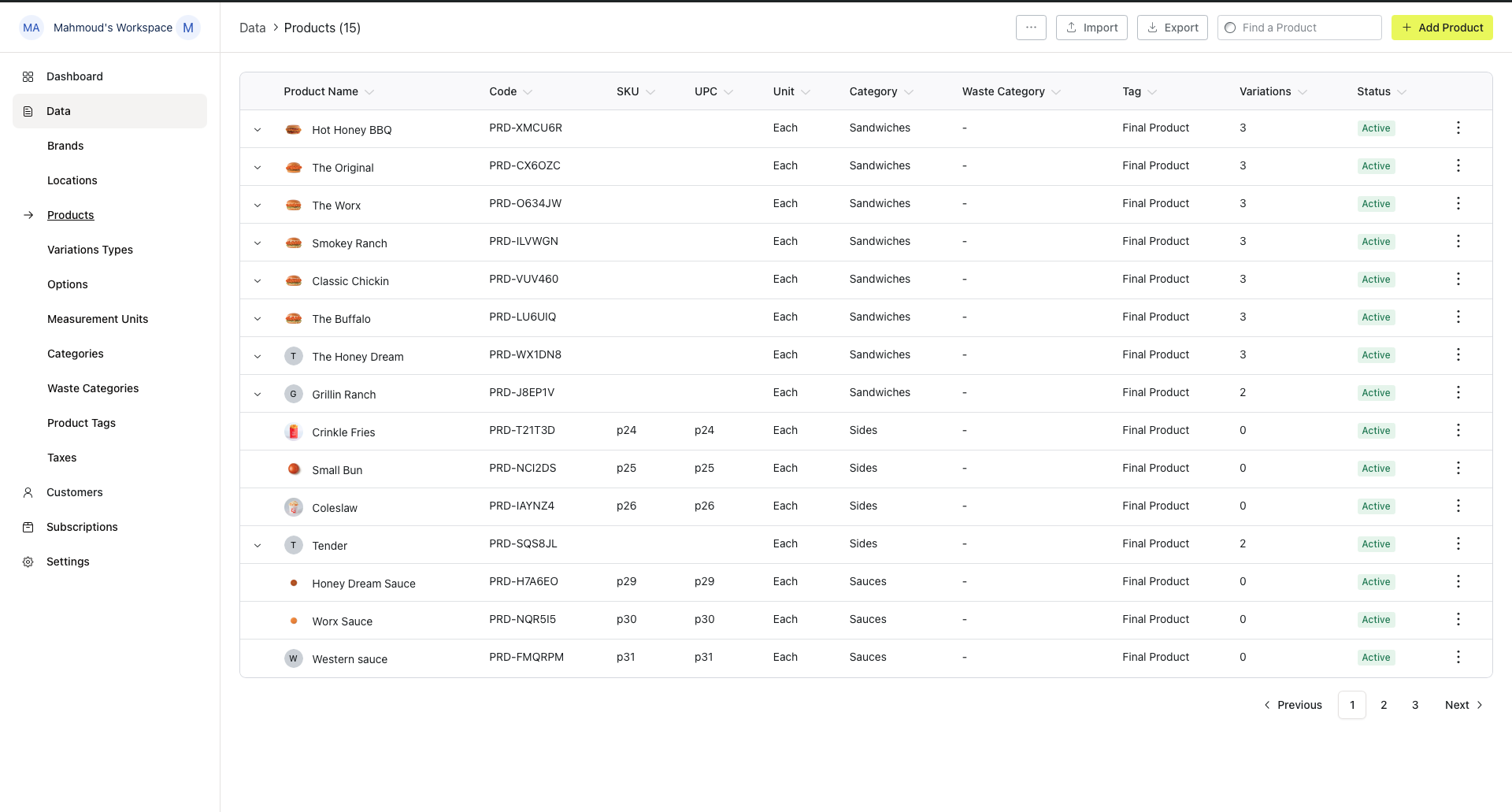The width and height of the screenshot is (1512, 812).
Task: Open kebab menu for The Honey Dream row
Action: (x=1458, y=354)
